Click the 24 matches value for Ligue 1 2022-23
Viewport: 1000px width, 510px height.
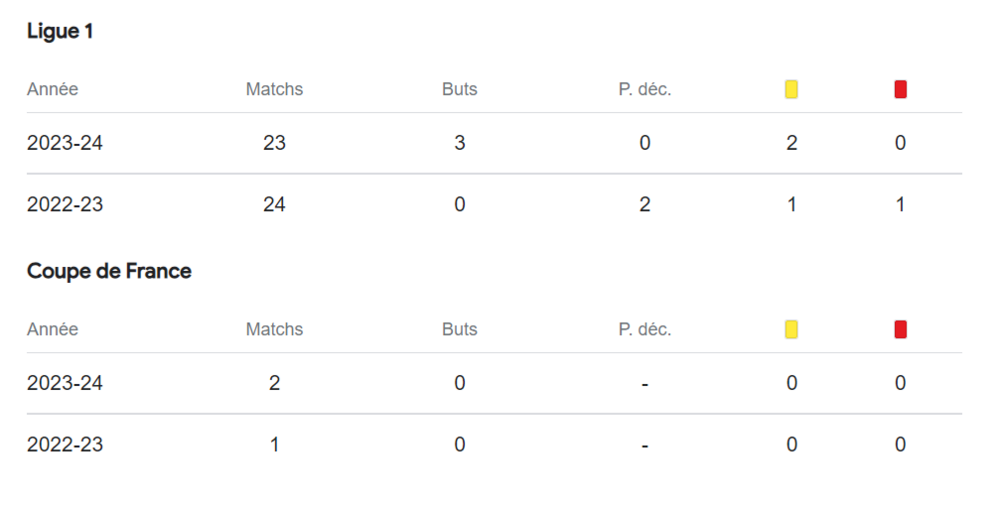point(274,205)
